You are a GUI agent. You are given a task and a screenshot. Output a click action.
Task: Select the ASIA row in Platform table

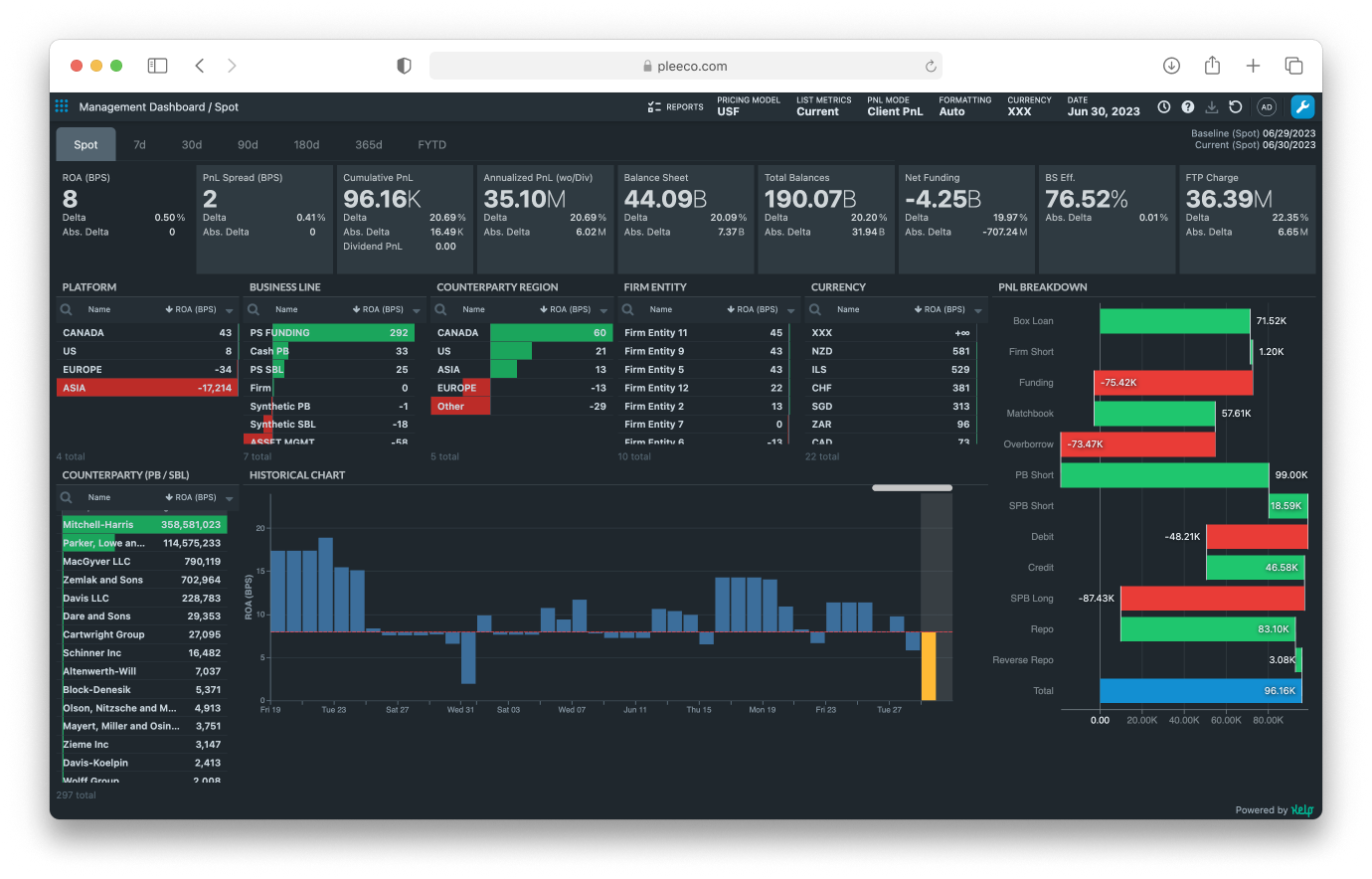[x=147, y=388]
